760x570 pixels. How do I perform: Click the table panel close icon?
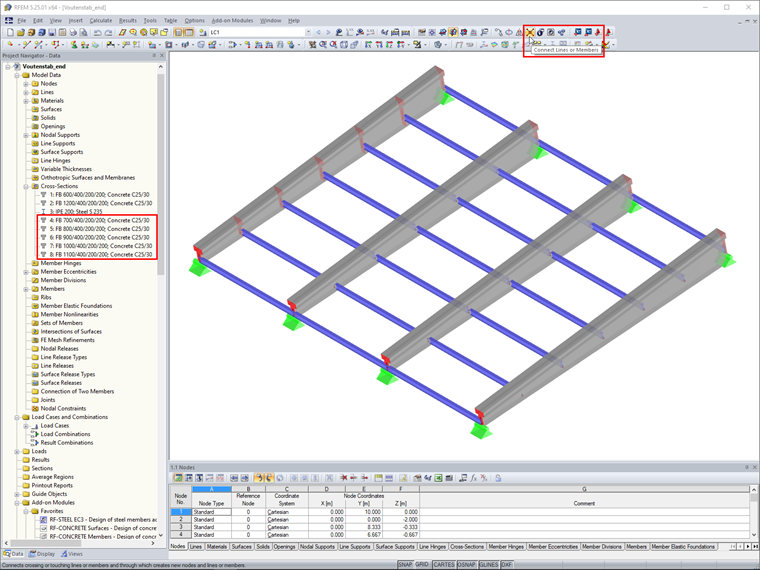click(x=755, y=467)
